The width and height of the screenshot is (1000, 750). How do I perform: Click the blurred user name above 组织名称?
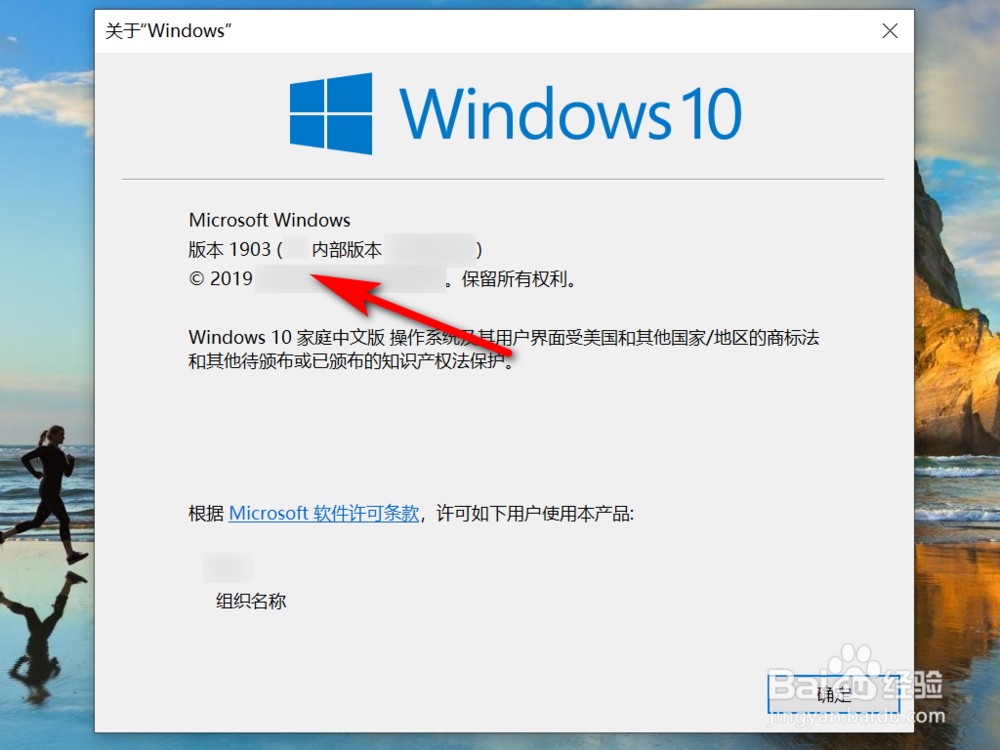point(228,568)
